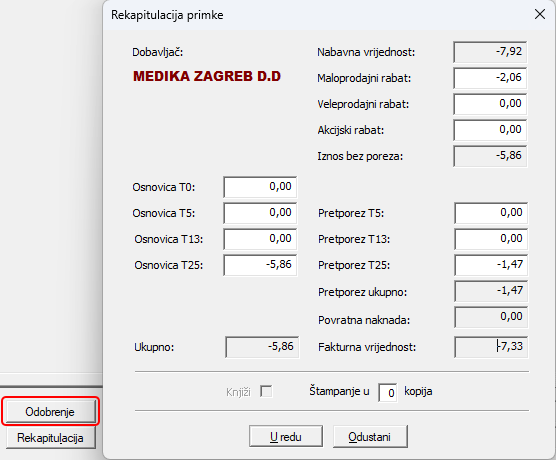Click the MEDIKA ZAGREB D.D supplier name

207,76
